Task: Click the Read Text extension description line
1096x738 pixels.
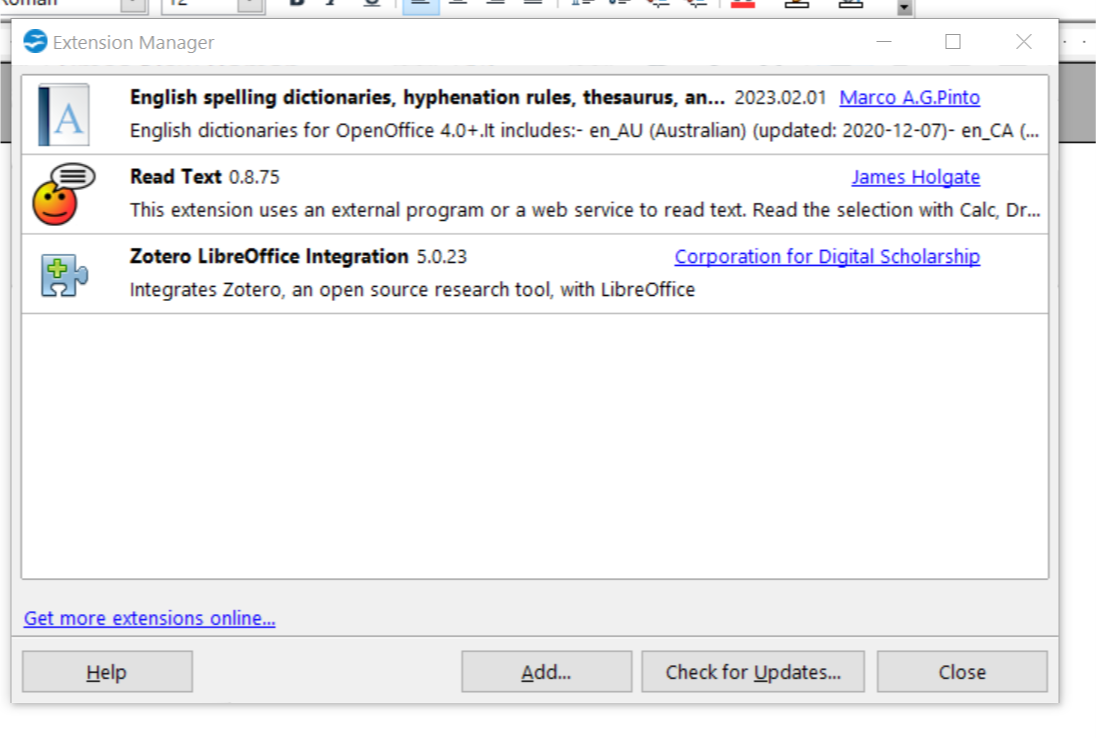Action: (585, 210)
